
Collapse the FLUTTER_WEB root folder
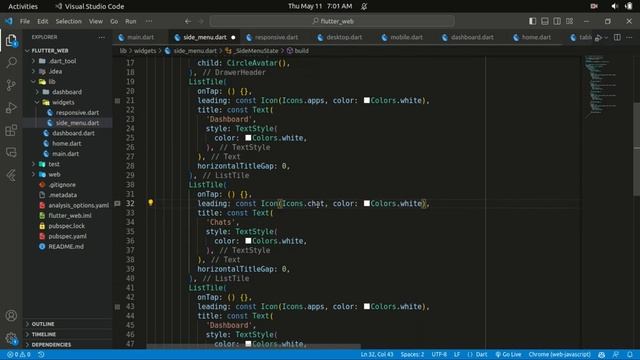[27, 51]
